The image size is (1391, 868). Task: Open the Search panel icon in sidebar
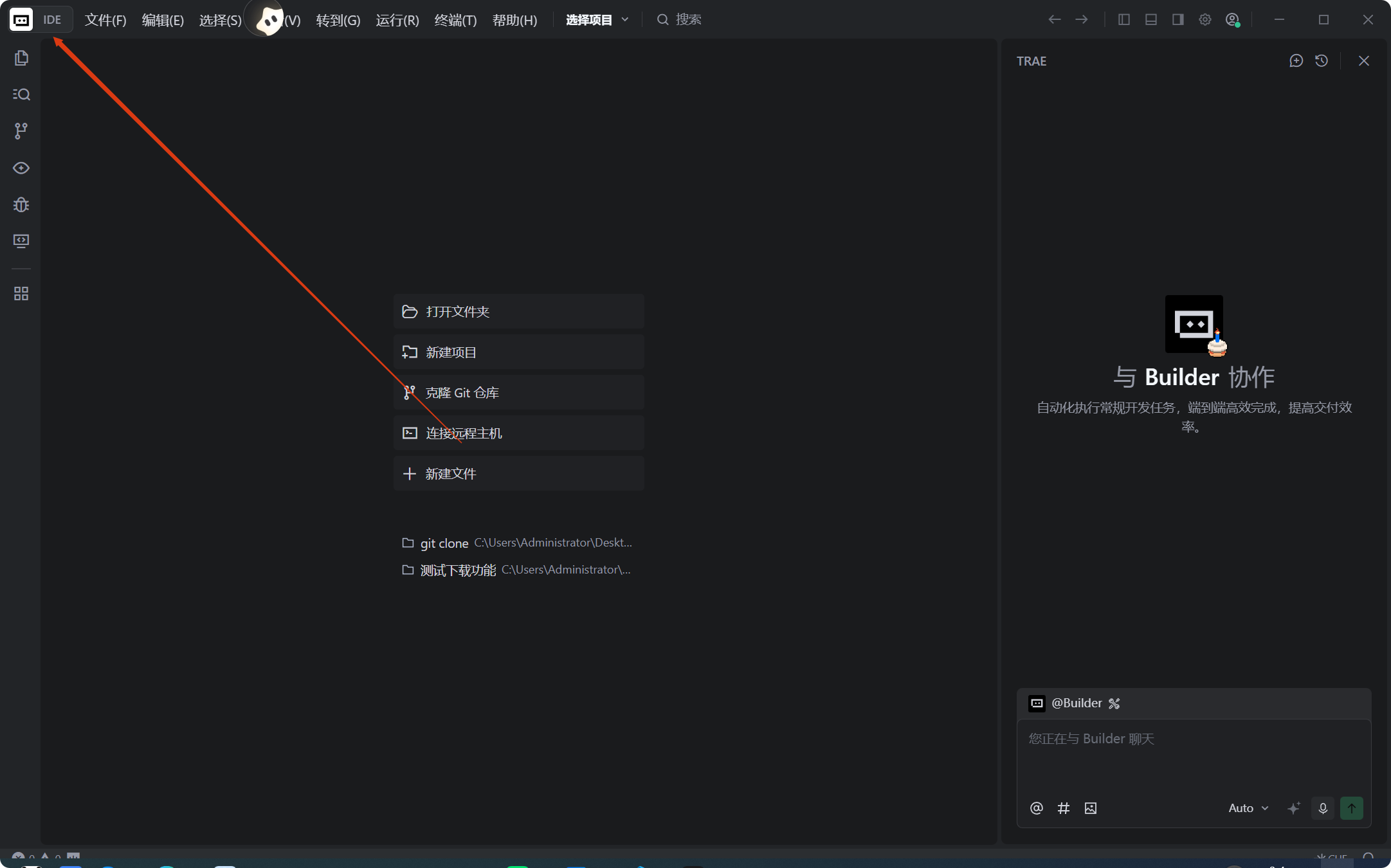[21, 95]
